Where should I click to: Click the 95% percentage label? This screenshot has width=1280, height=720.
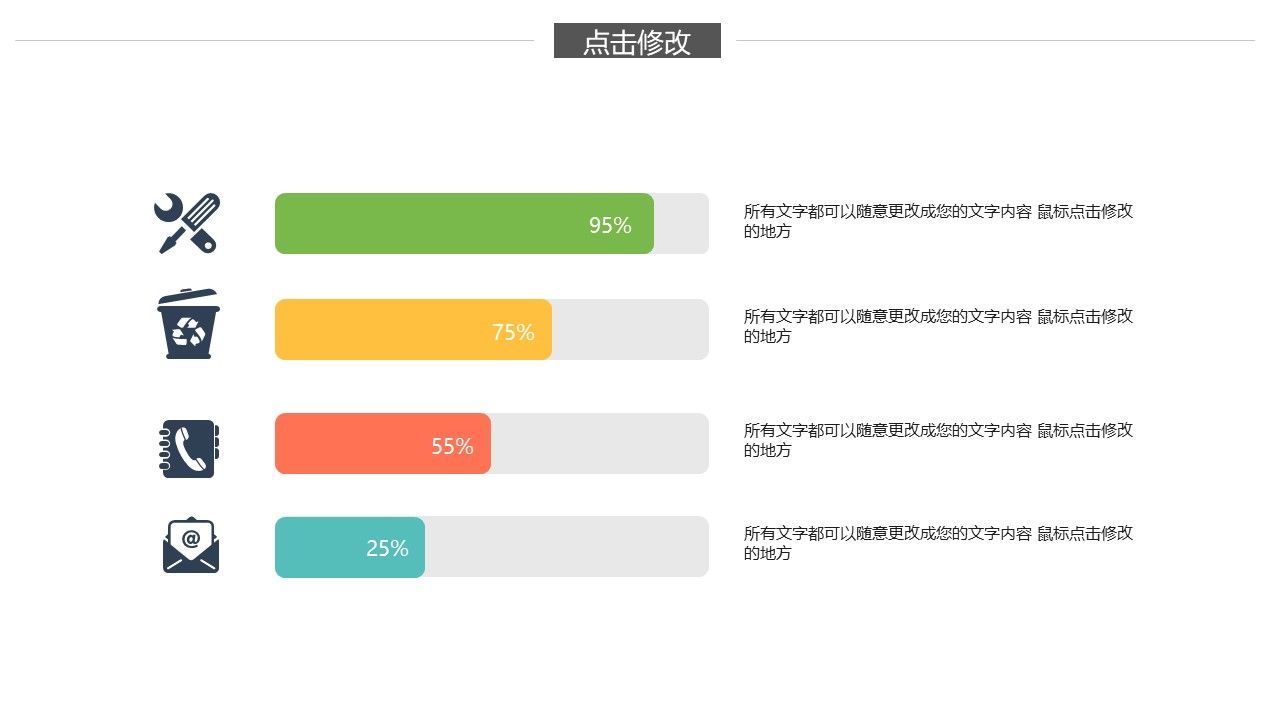[x=610, y=226]
